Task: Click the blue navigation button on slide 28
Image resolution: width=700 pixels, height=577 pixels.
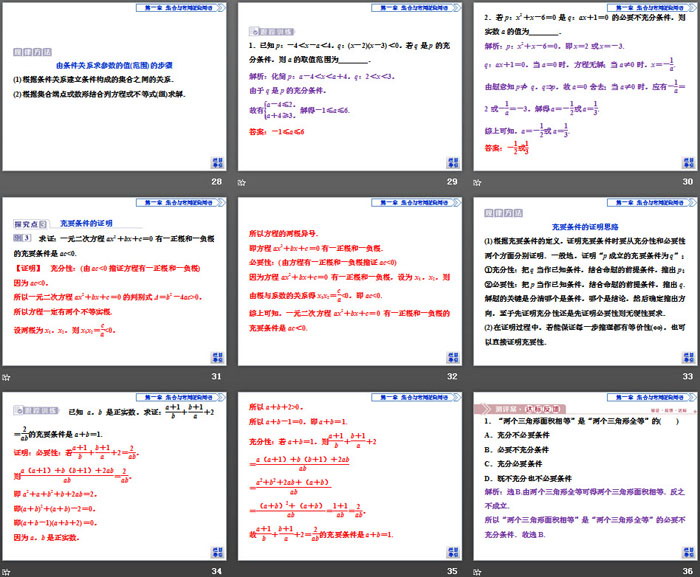Action: pos(216,162)
